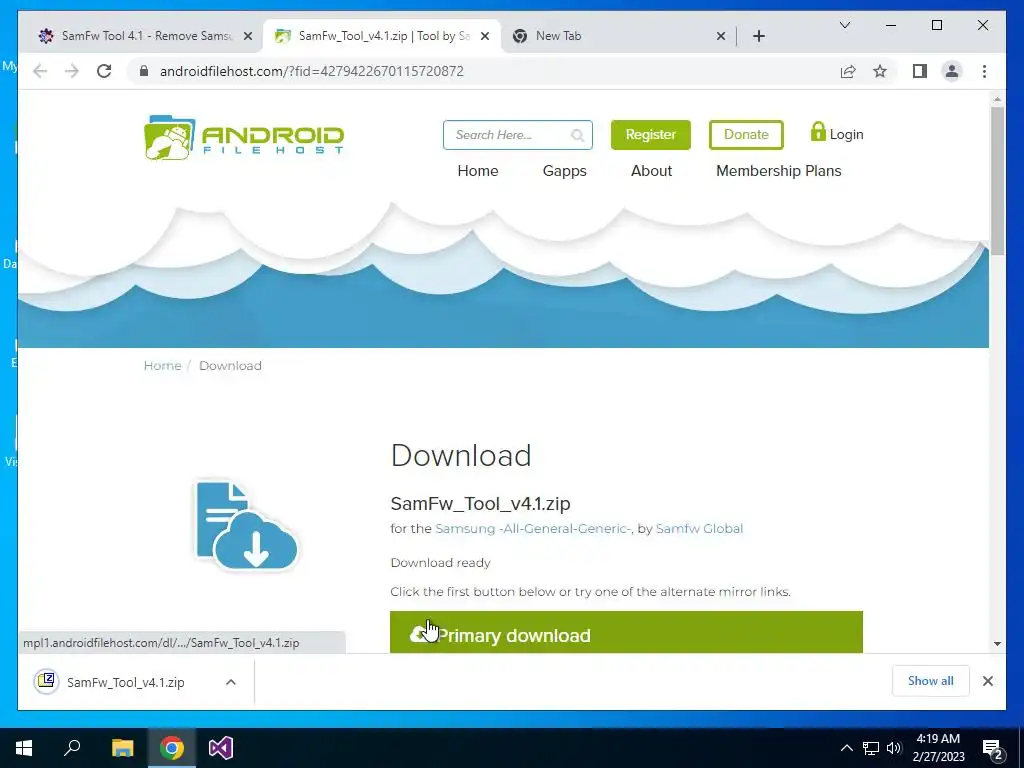This screenshot has width=1024, height=768.
Task: Open volume control tray icon
Action: (894, 748)
